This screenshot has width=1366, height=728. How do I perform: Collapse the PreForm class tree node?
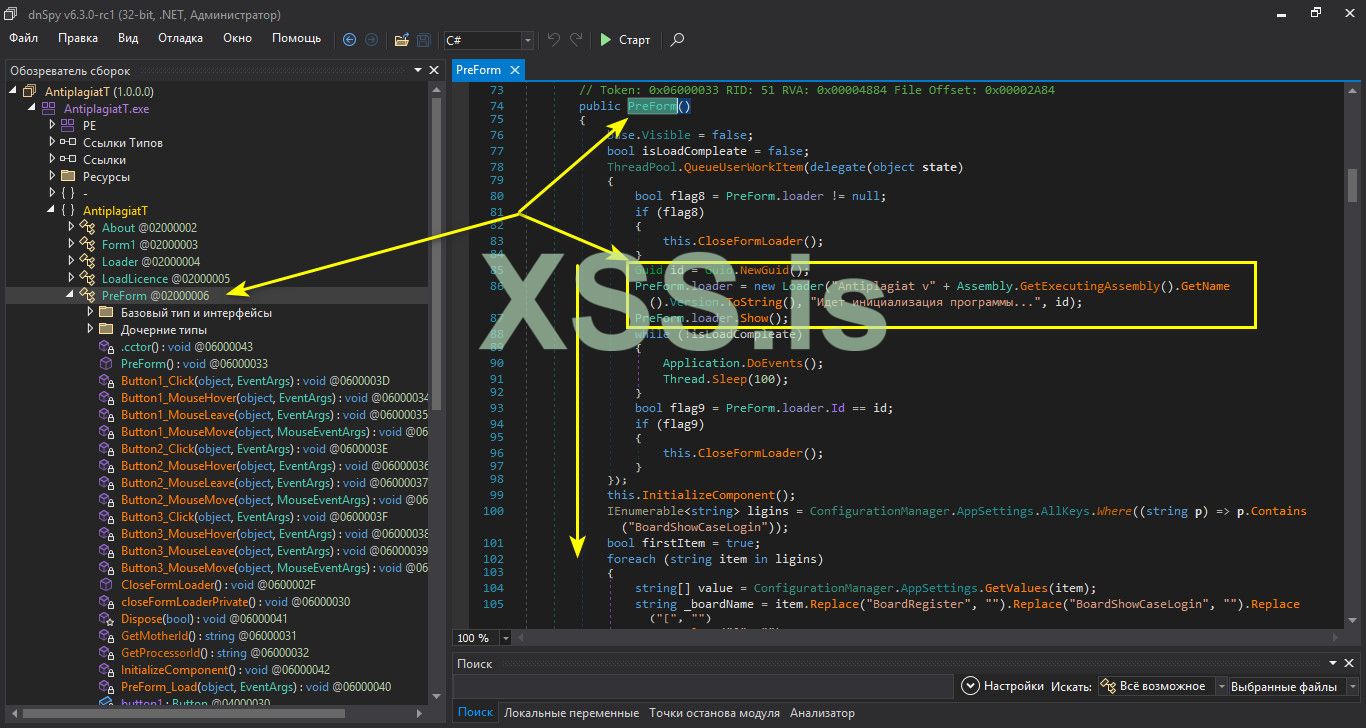(71, 296)
